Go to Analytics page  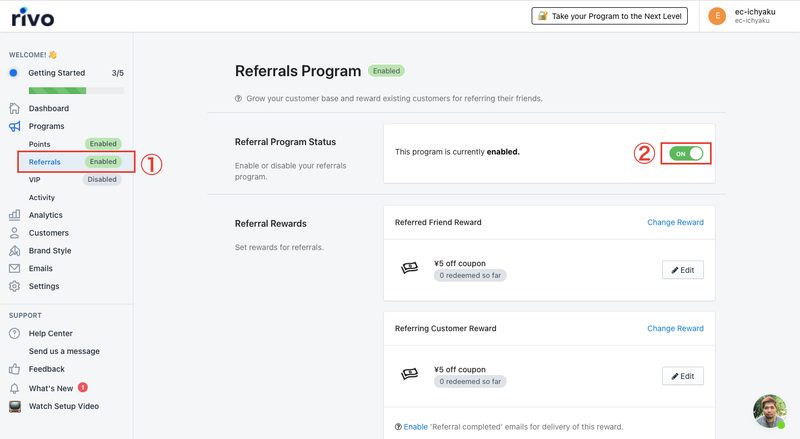[45, 215]
